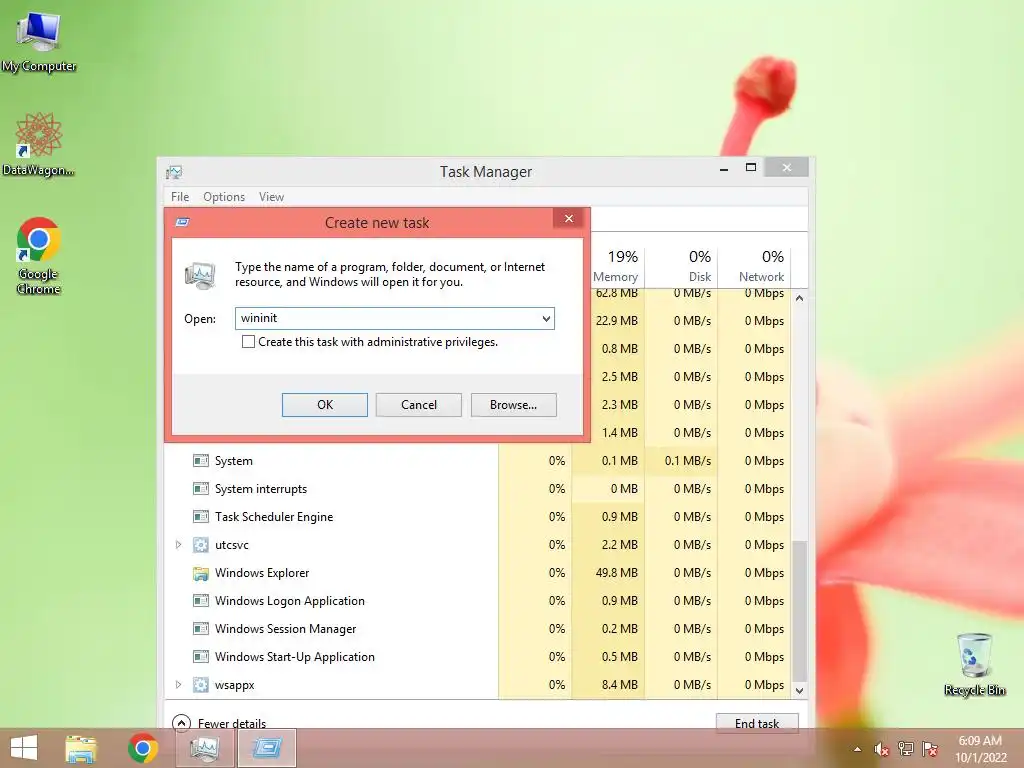Viewport: 1024px width, 768px height.
Task: Open the Windows Start button
Action: [x=24, y=748]
